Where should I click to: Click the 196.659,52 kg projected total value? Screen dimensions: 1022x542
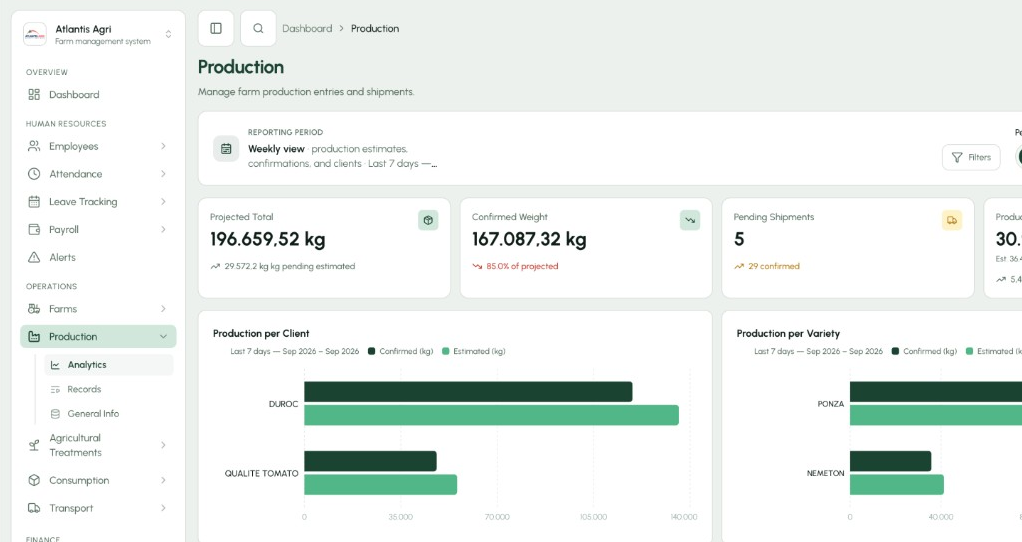click(x=267, y=239)
